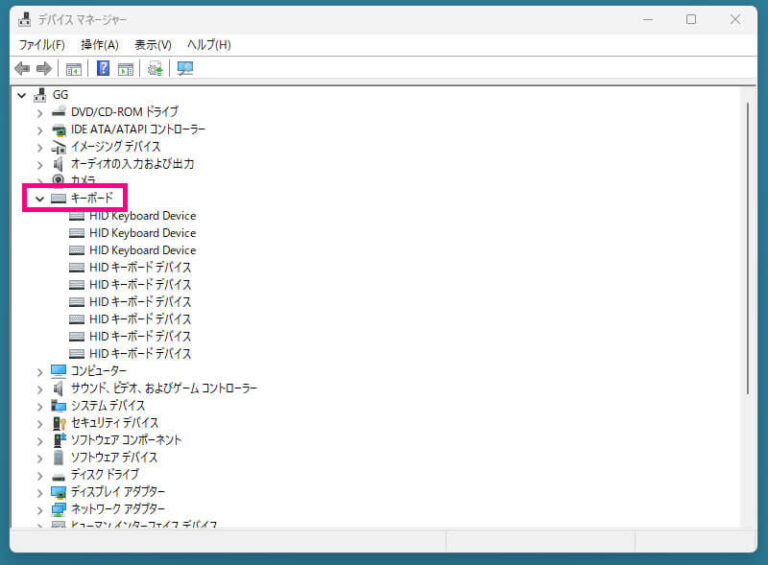This screenshot has height=565, width=768.
Task: Click the Back arrow toolbar icon
Action: [x=22, y=69]
